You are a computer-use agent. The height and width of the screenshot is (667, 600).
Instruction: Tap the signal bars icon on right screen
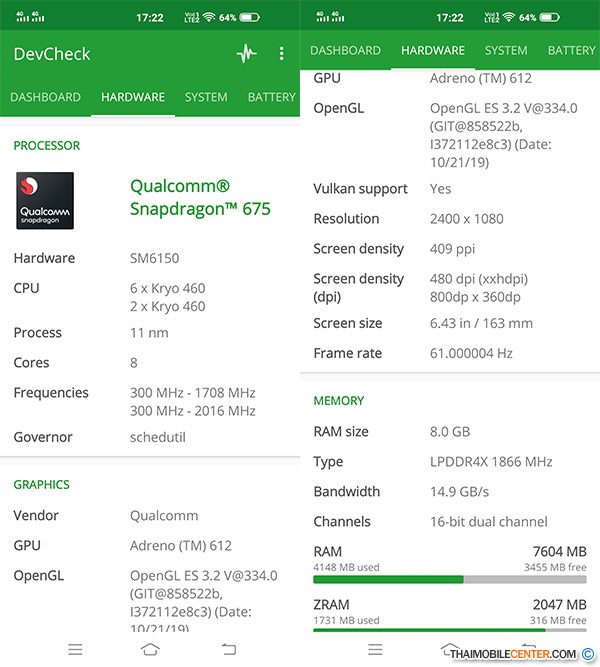coord(330,17)
